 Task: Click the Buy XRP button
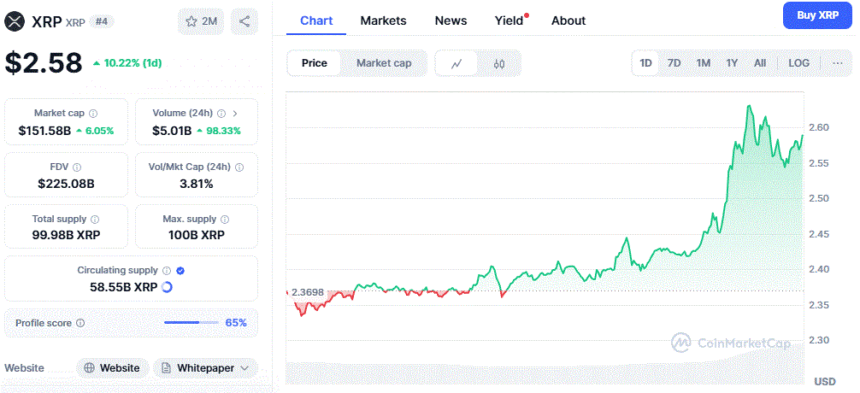pyautogui.click(x=818, y=15)
